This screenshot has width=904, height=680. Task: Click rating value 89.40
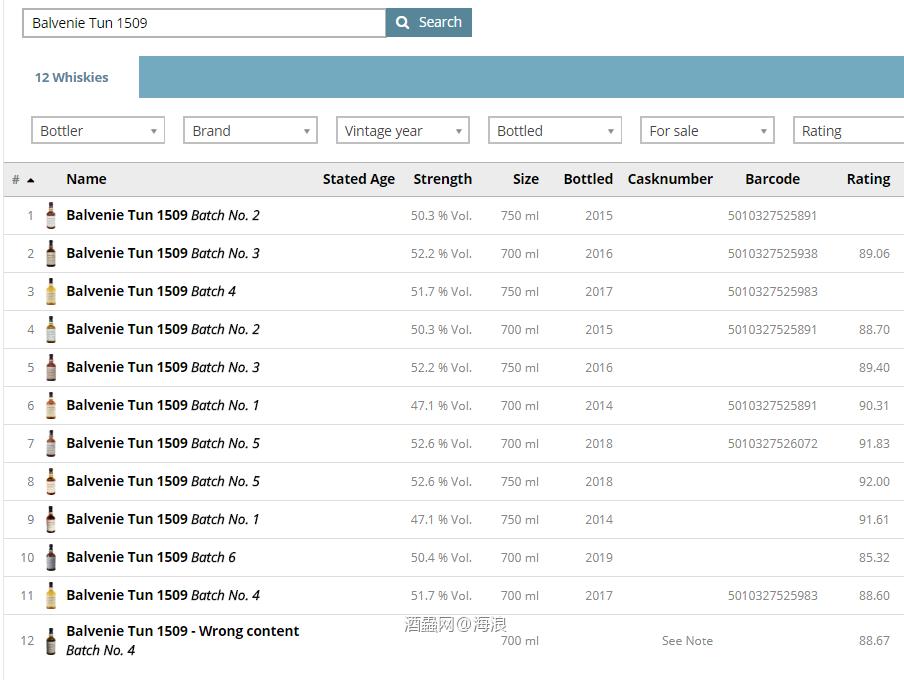874,368
